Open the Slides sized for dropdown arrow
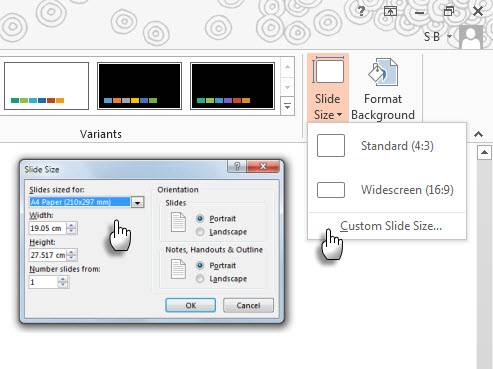The height and width of the screenshot is (369, 493). click(137, 202)
